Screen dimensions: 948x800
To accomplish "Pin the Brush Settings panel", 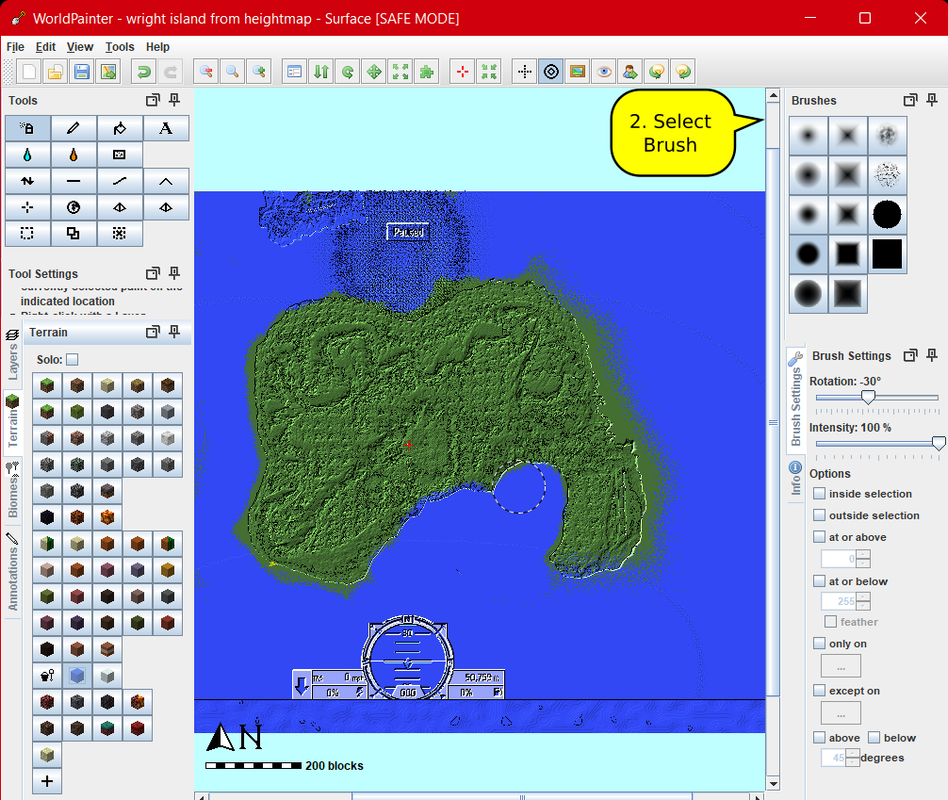I will [932, 356].
